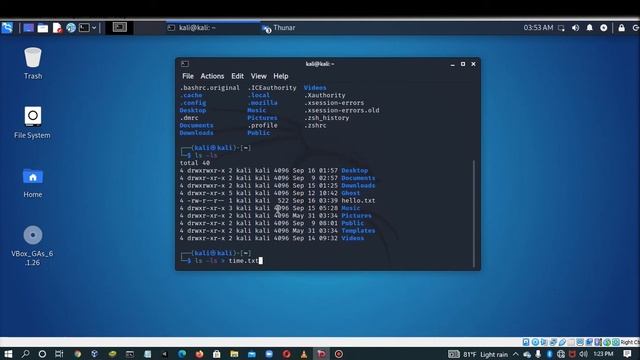Click the 03:53 AM panel clock
640x360 pixels.
click(538, 28)
